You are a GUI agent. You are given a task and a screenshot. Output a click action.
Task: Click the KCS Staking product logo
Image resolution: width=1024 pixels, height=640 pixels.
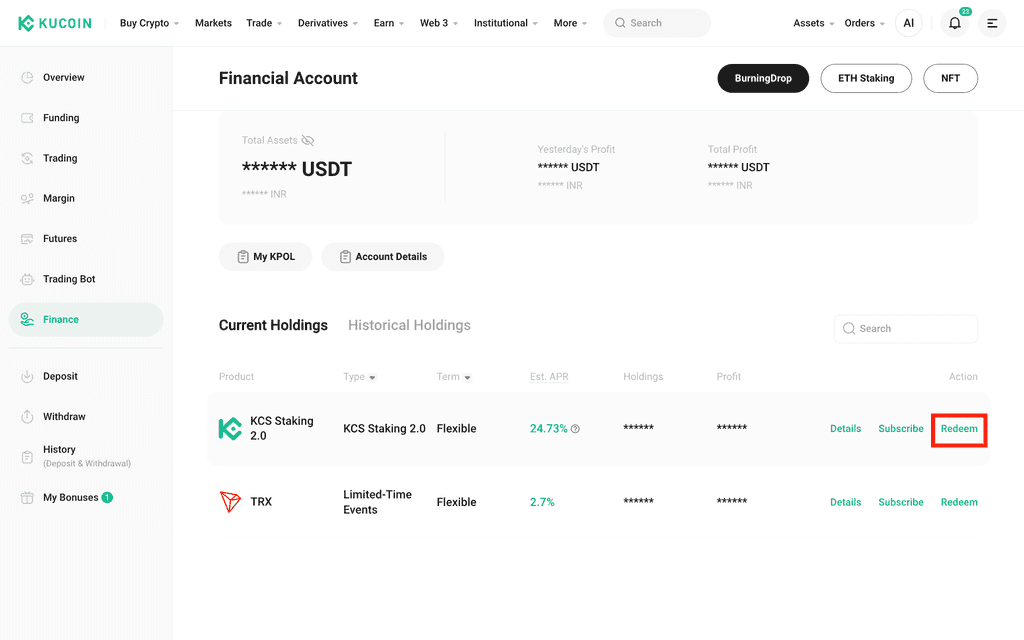230,428
